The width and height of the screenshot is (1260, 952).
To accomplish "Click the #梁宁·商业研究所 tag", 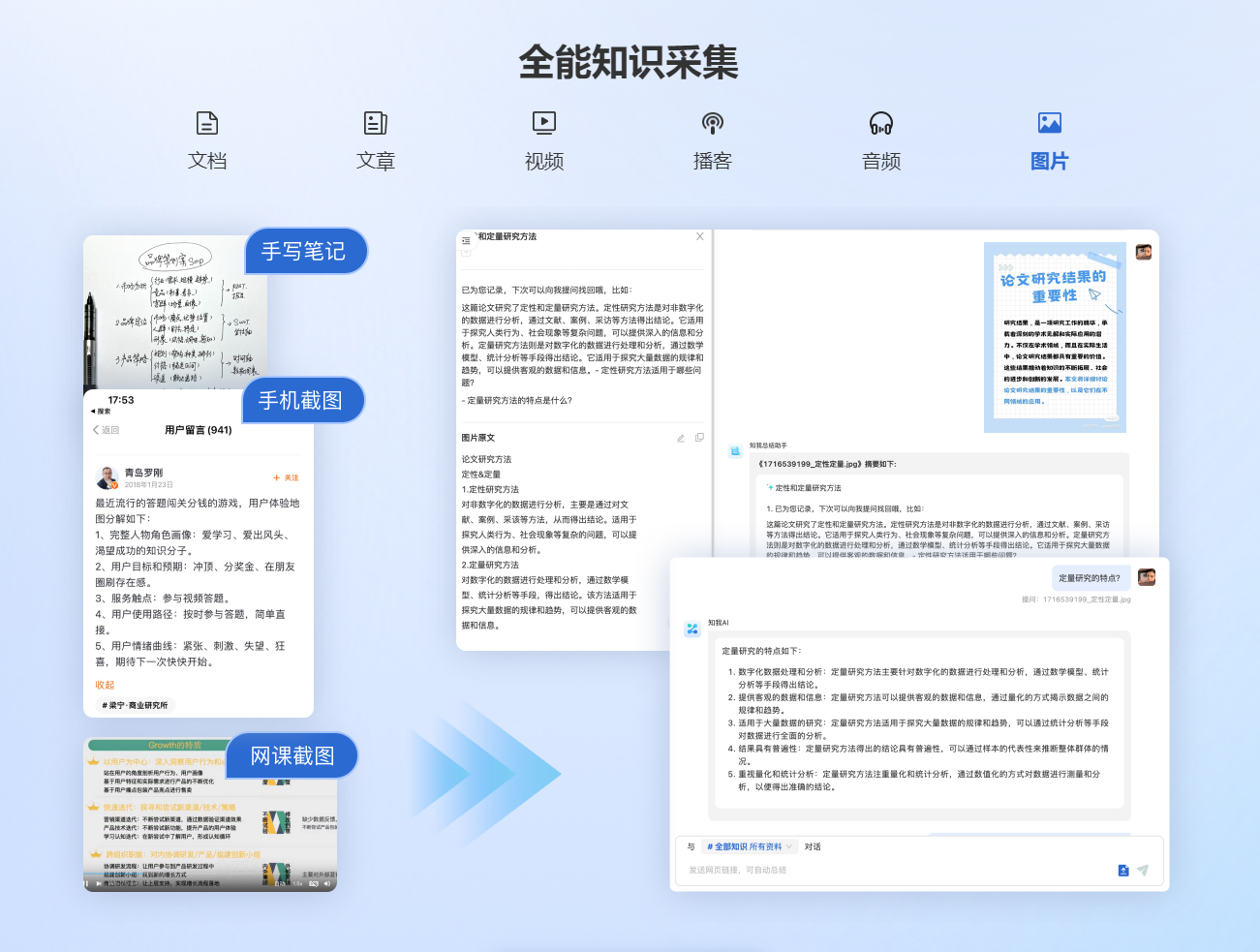I will 135,705.
